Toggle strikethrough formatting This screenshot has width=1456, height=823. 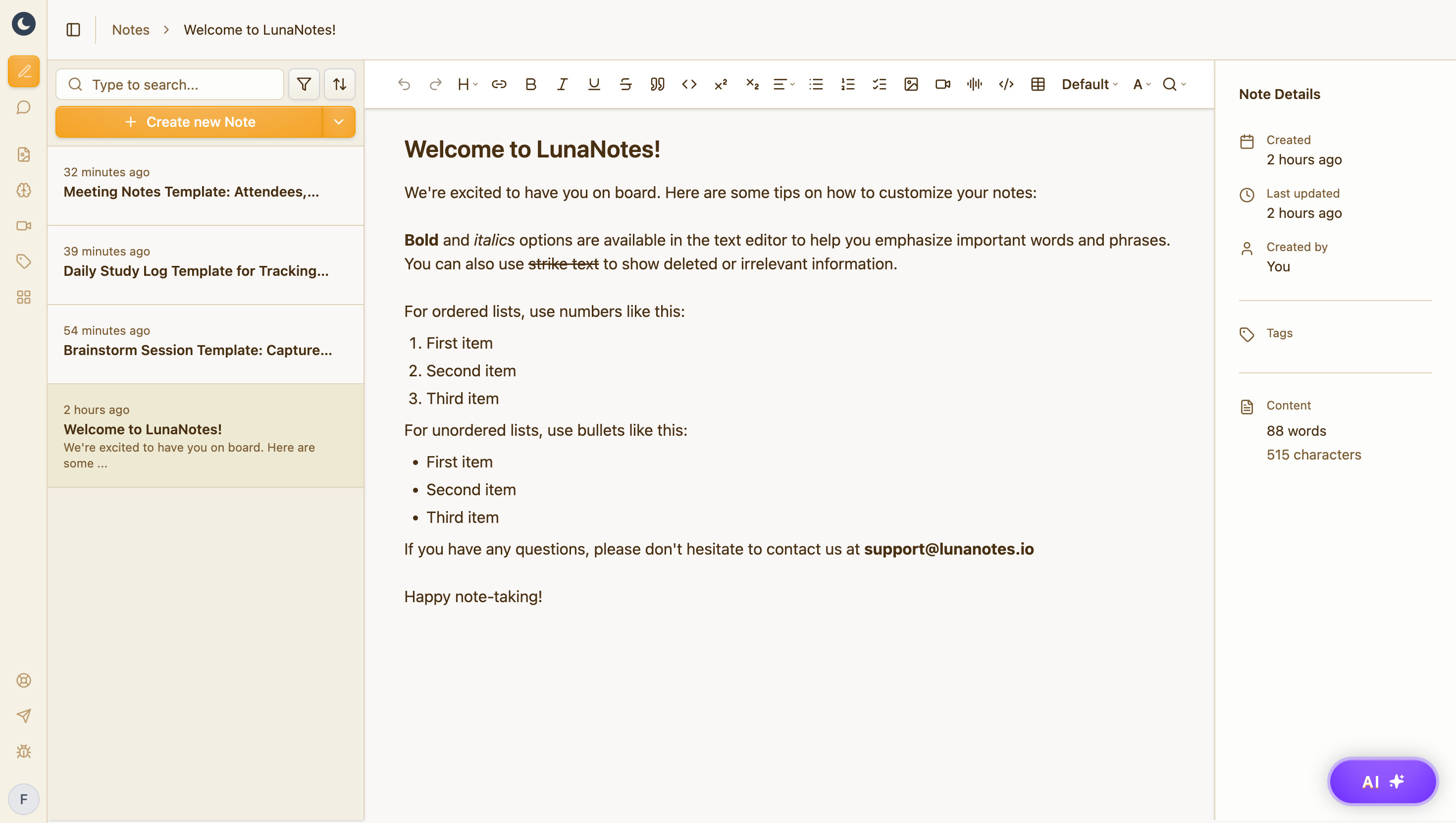(625, 85)
